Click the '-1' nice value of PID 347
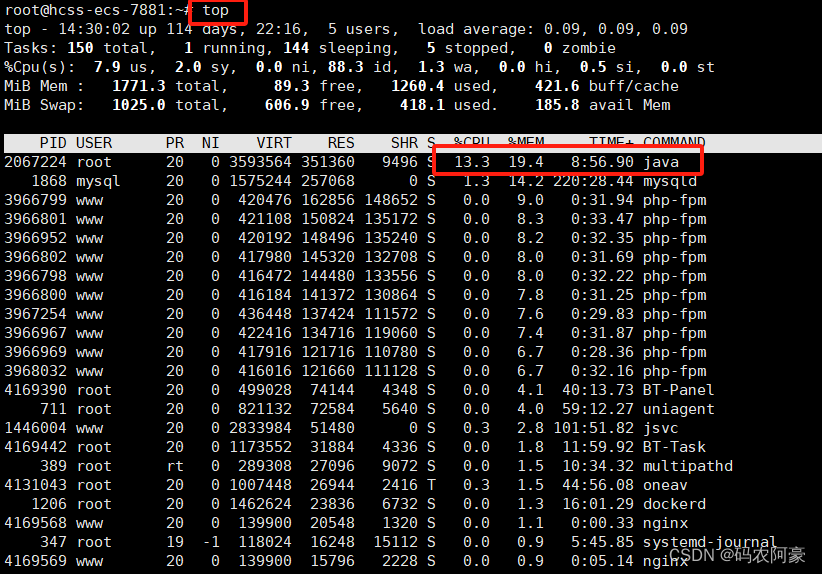Screen dimensions: 822x574 click(x=211, y=542)
